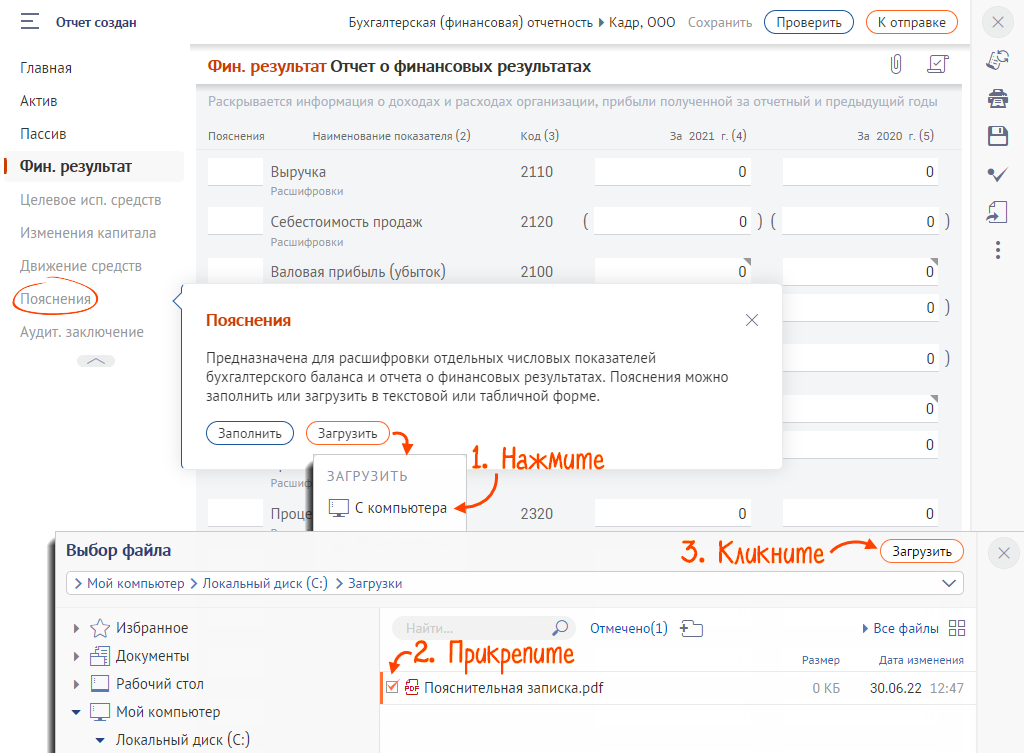Click the paperclip attachment icon
Viewport: 1024px width, 753px height.
click(x=896, y=65)
